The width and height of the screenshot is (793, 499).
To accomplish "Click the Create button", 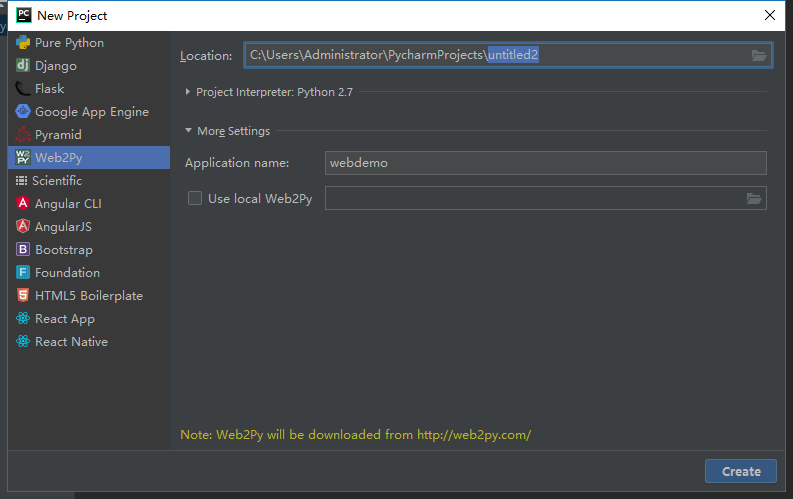I will (741, 471).
